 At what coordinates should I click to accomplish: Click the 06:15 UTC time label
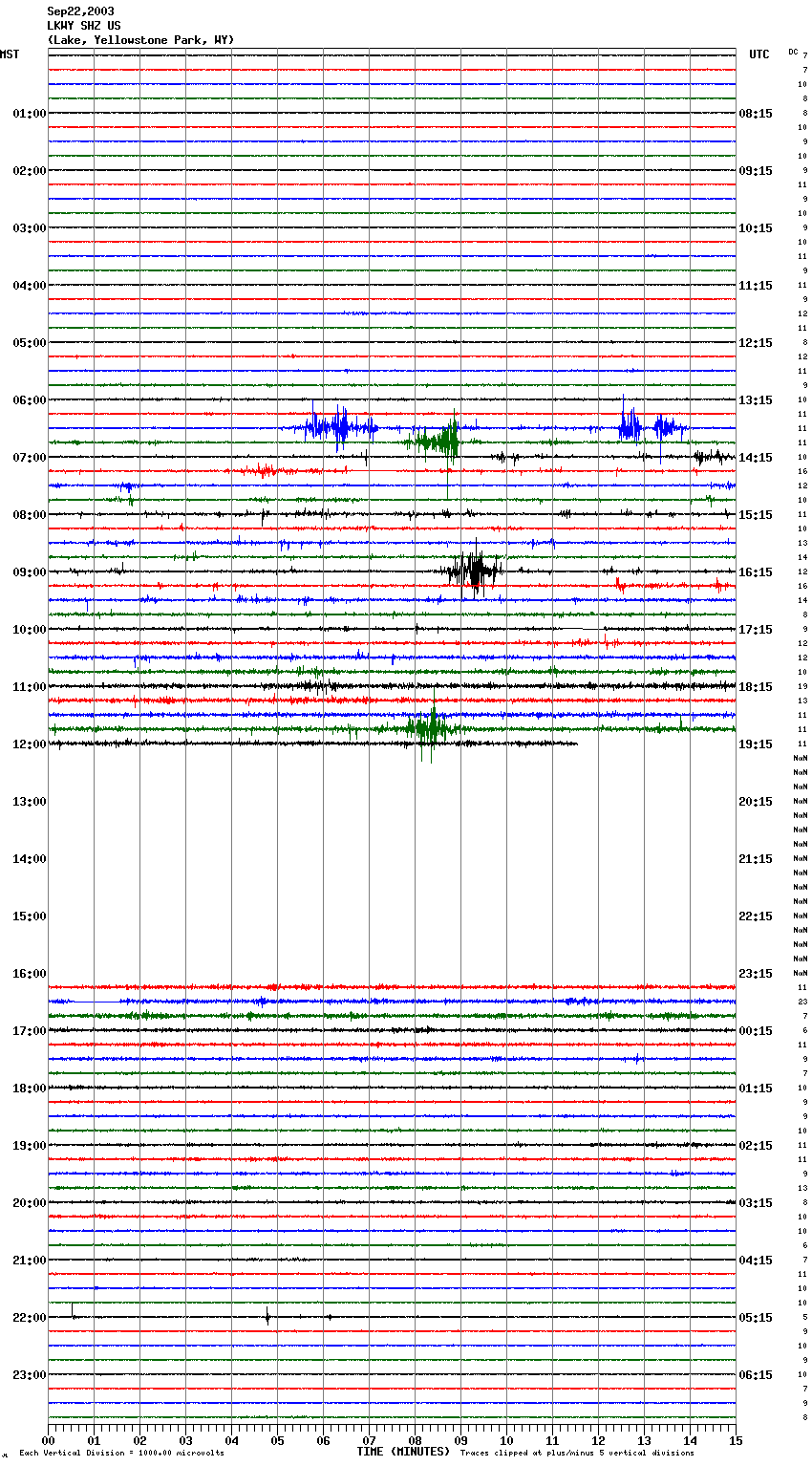click(x=756, y=1375)
